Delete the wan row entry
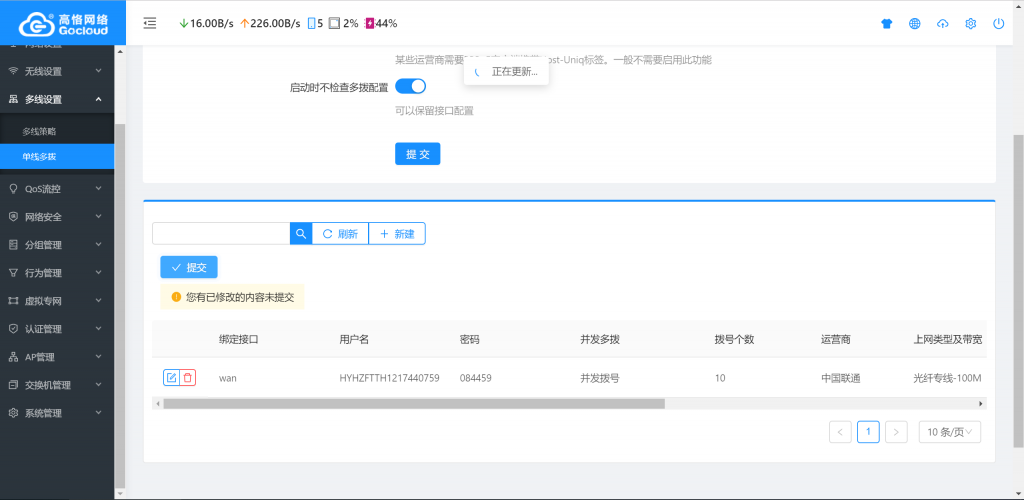This screenshot has height=500, width=1024. tap(188, 377)
